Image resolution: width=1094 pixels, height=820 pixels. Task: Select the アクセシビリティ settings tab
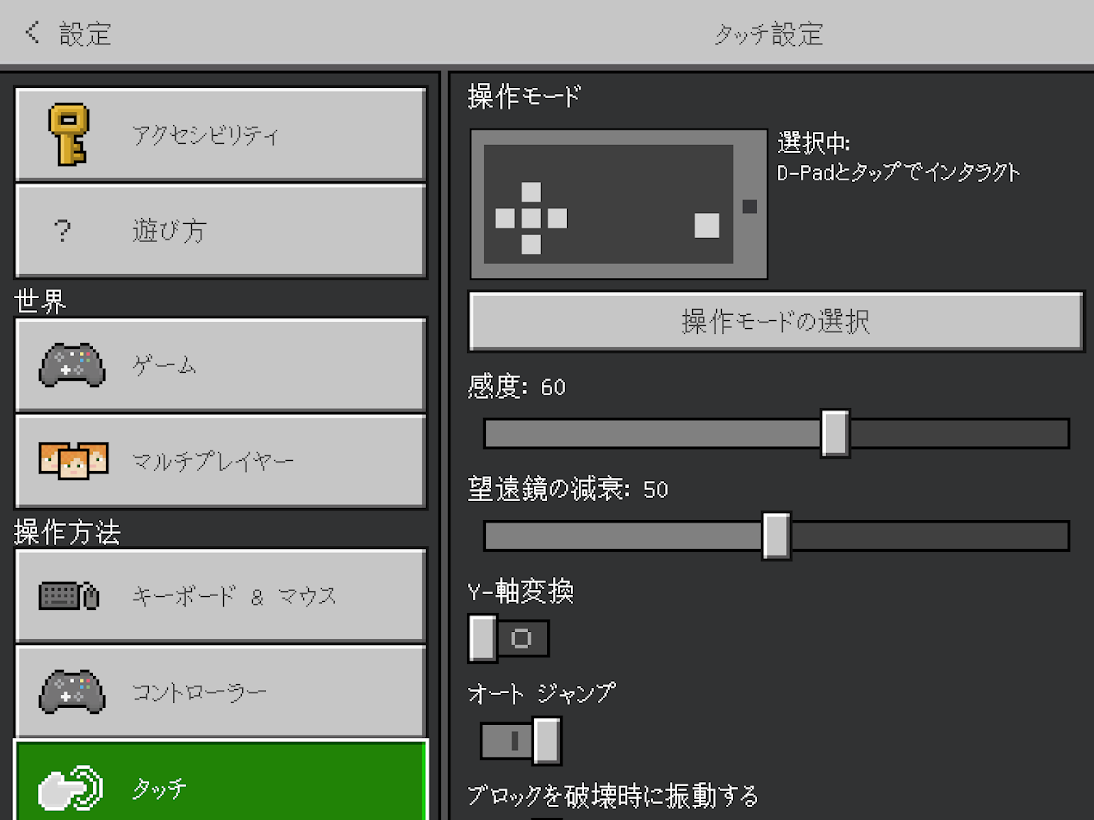coord(220,135)
